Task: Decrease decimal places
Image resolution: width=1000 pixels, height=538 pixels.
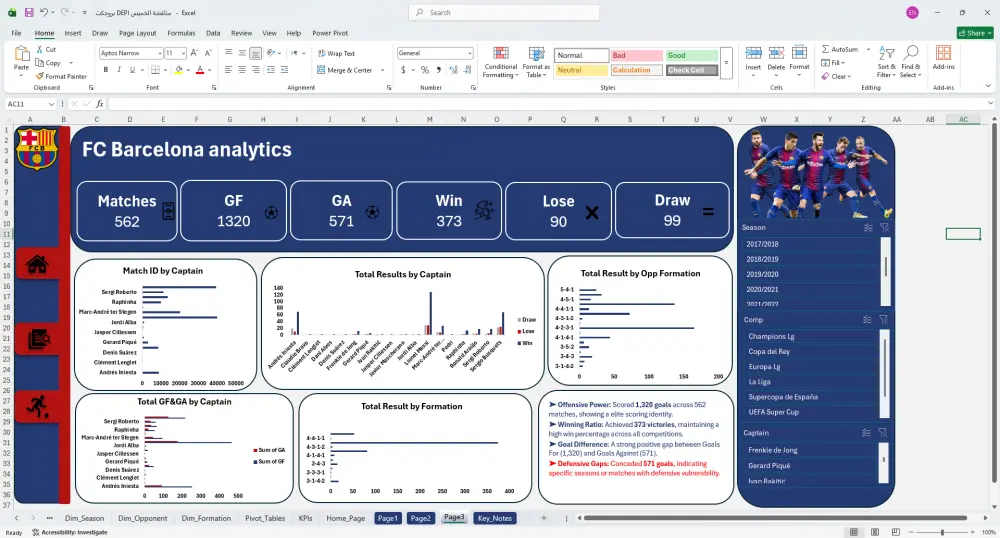Action: (468, 70)
